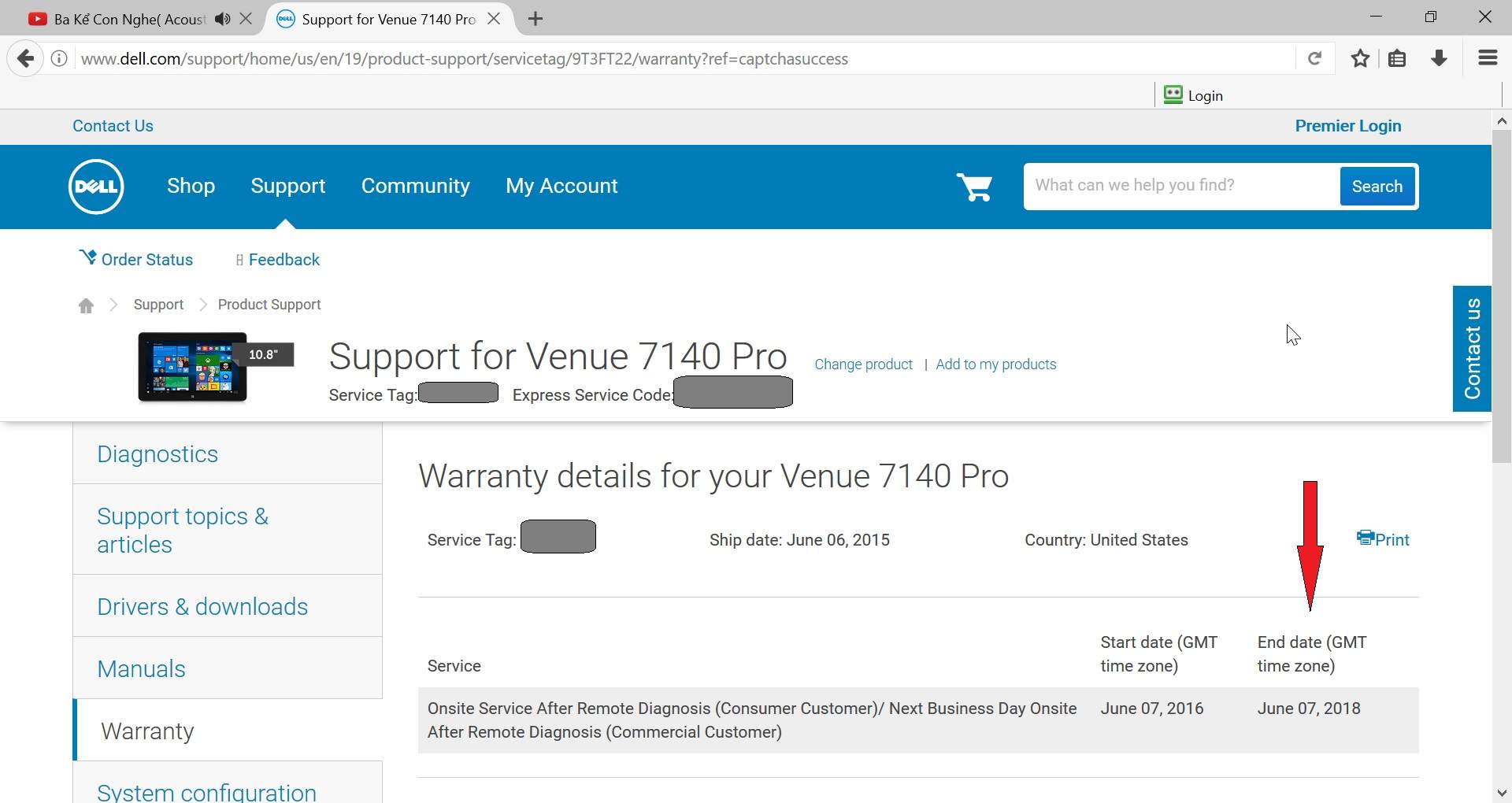Open the Contact us side tab
The image size is (1512, 803).
(x=1472, y=349)
